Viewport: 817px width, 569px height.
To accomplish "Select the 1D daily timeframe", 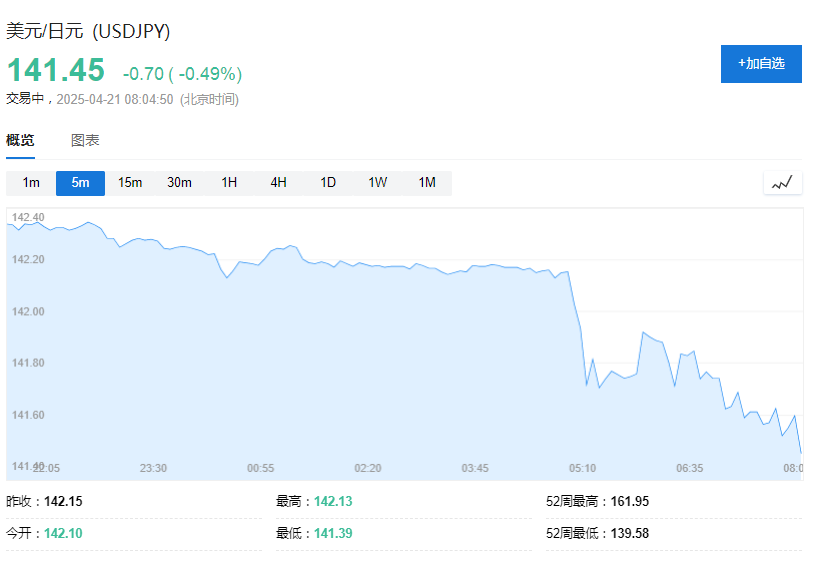I will coord(328,182).
